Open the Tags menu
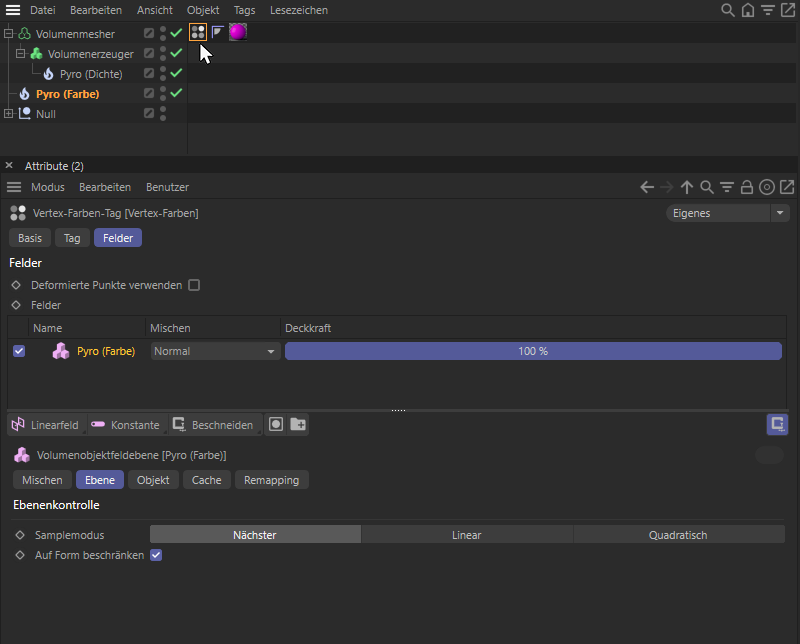Screen dimensions: 800x644 click(x=244, y=10)
